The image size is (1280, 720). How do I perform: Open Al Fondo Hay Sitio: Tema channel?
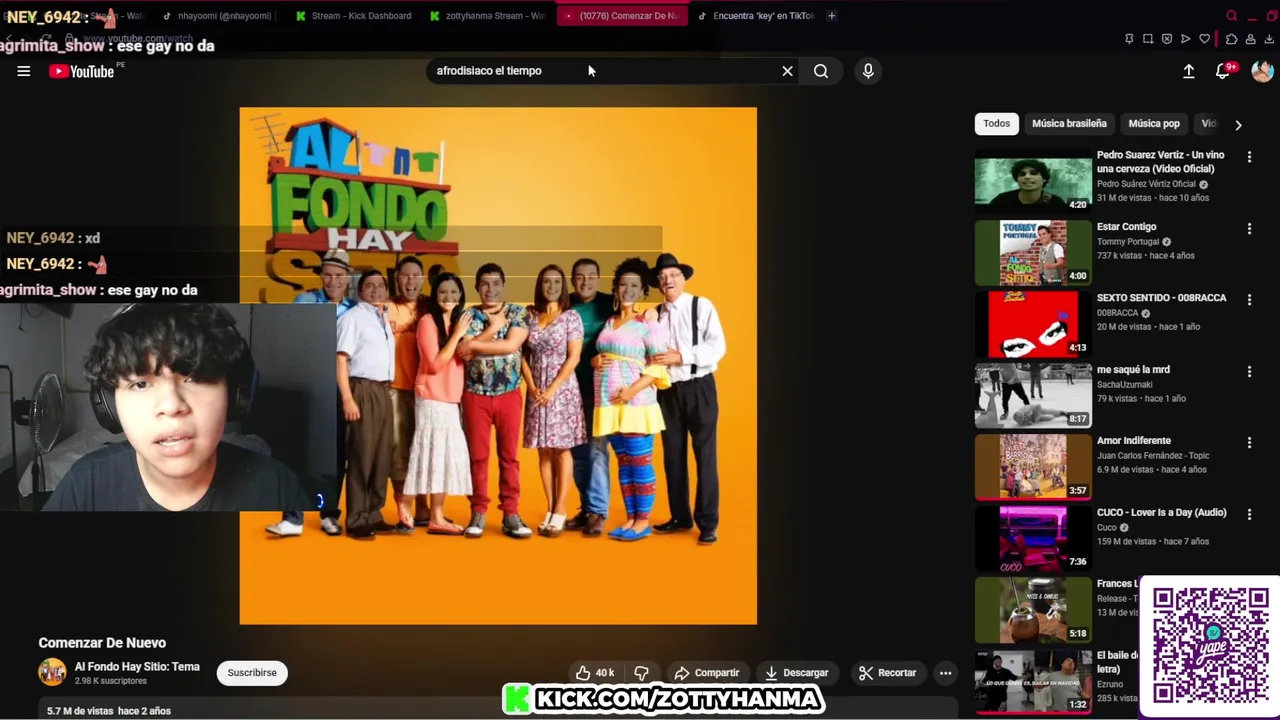point(137,667)
